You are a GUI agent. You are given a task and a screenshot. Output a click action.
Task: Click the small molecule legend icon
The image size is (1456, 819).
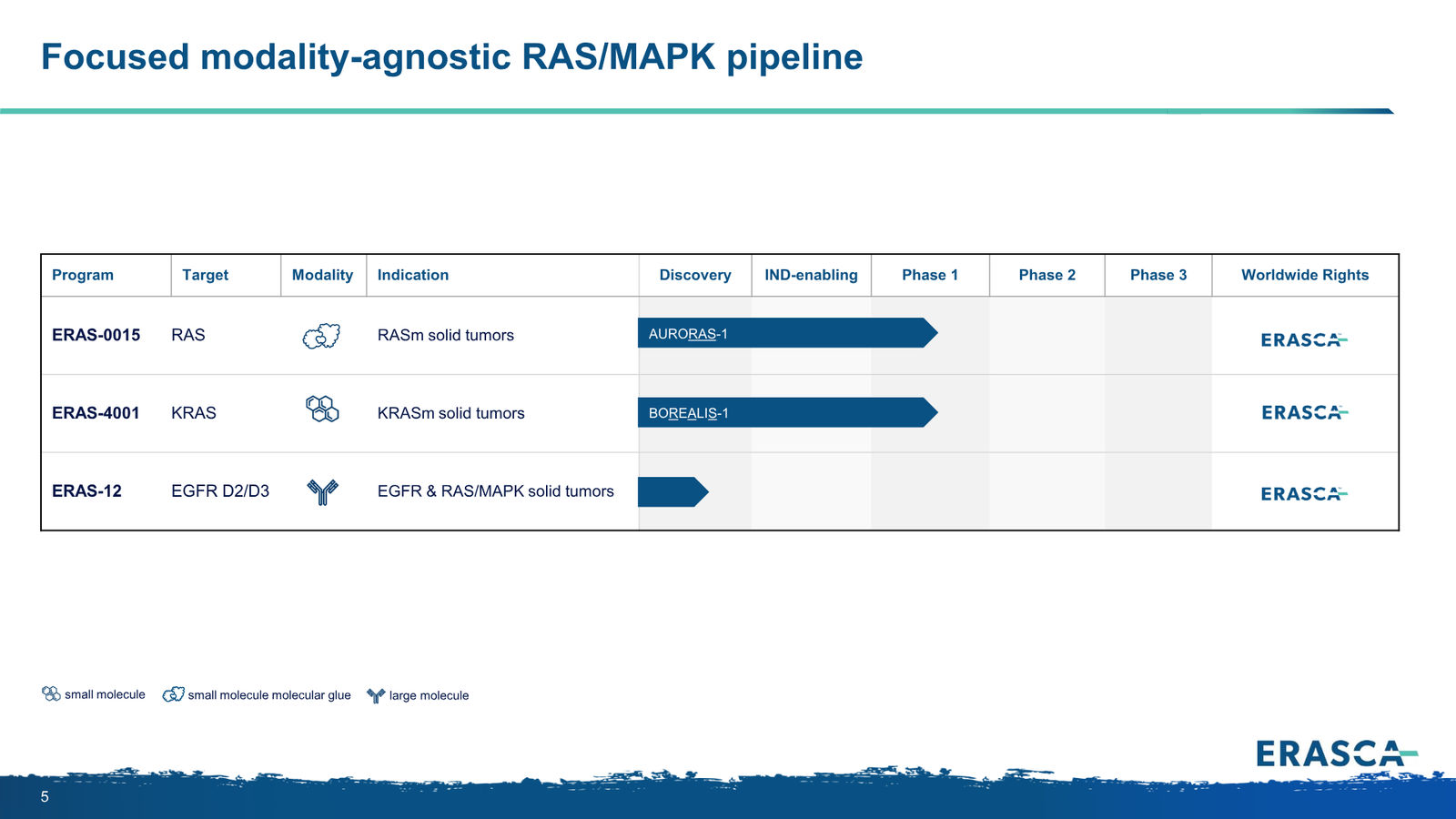(x=51, y=693)
